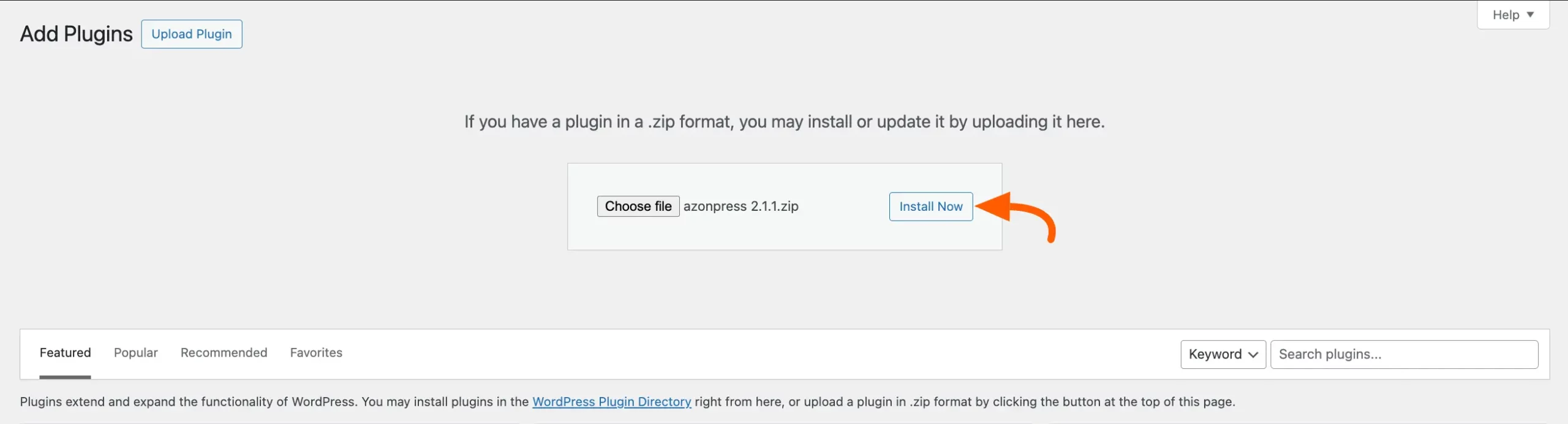Image resolution: width=1568 pixels, height=424 pixels.
Task: Expand the Keyword search filter dropdown
Action: (1223, 354)
